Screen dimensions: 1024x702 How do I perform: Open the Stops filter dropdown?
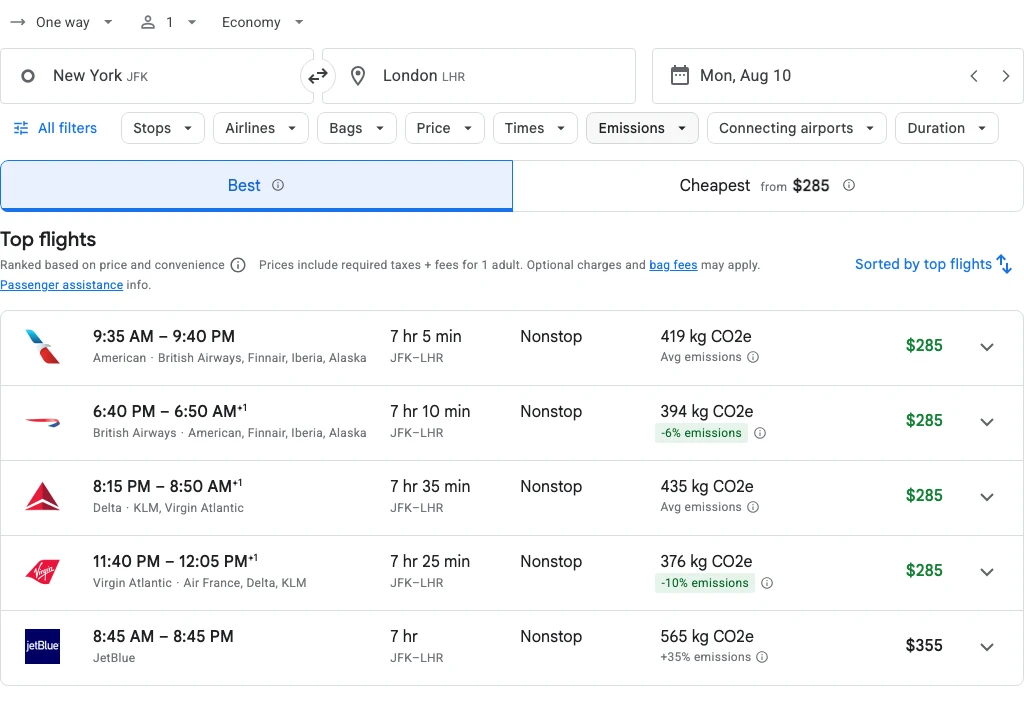pos(163,128)
